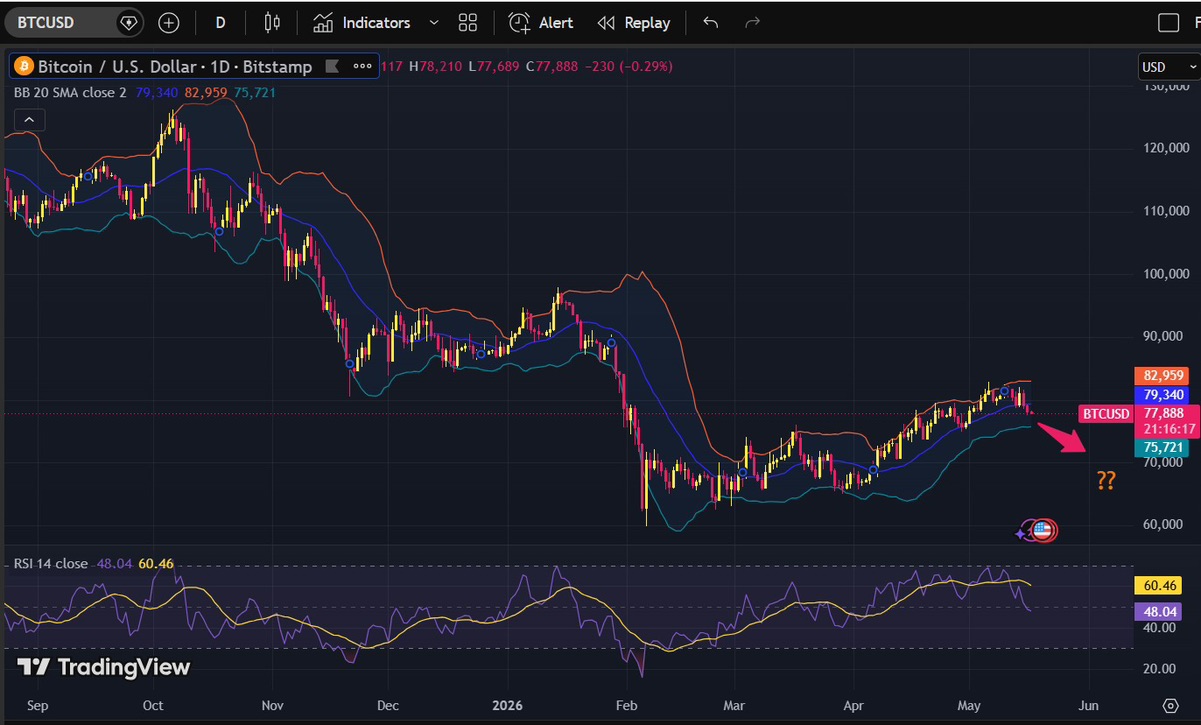Image resolution: width=1201 pixels, height=725 pixels.
Task: Click the US flag economic event icon
Action: click(x=1043, y=531)
